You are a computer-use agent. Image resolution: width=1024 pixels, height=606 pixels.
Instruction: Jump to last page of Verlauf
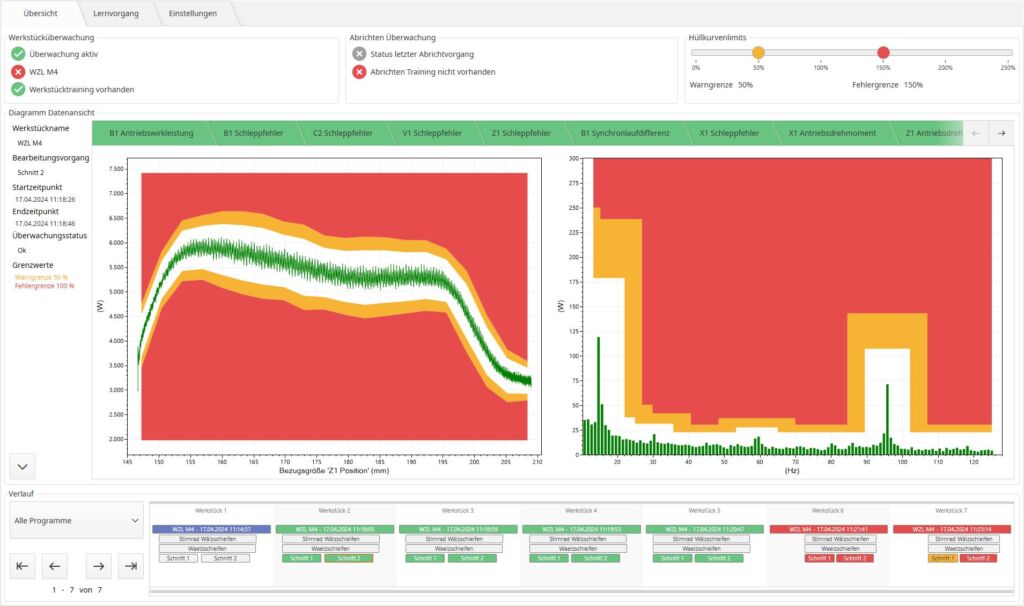click(130, 567)
